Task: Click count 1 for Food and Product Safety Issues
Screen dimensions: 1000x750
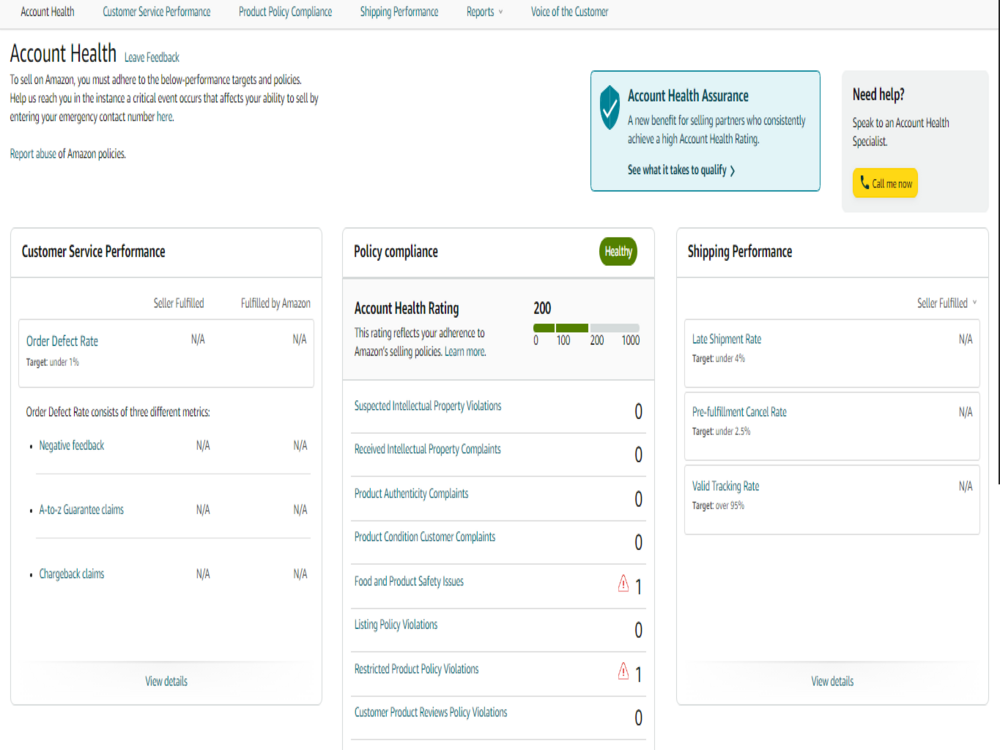Action: coord(638,587)
